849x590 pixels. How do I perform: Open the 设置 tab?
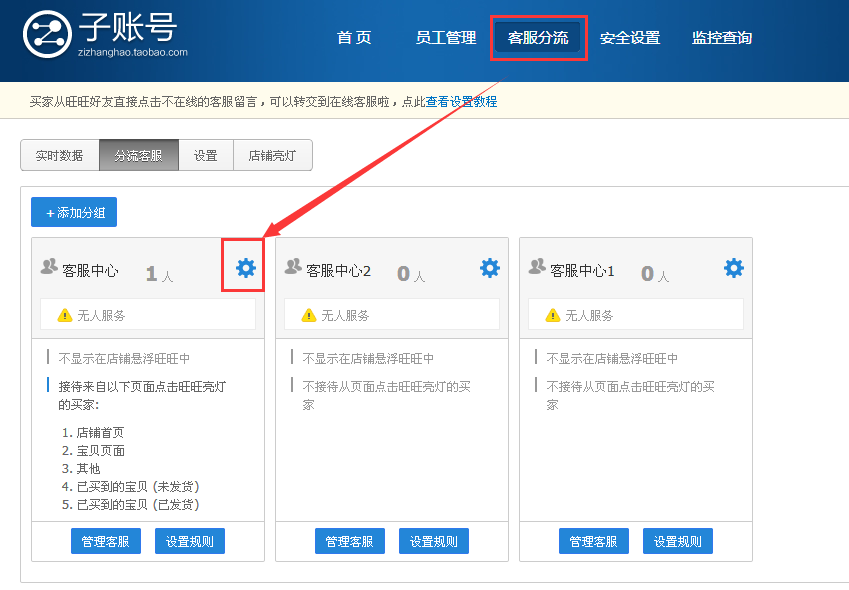pyautogui.click(x=206, y=155)
